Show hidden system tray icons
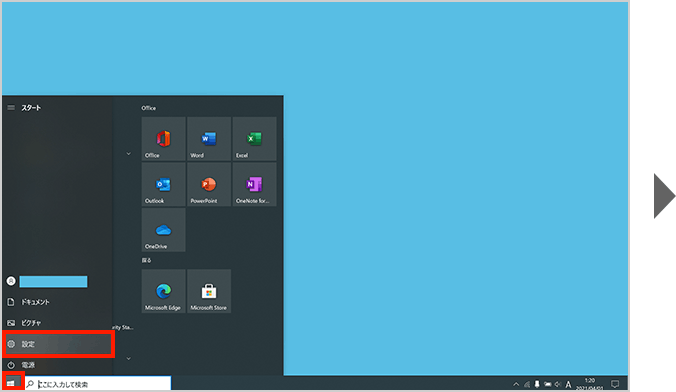676x392 pixels. click(516, 384)
